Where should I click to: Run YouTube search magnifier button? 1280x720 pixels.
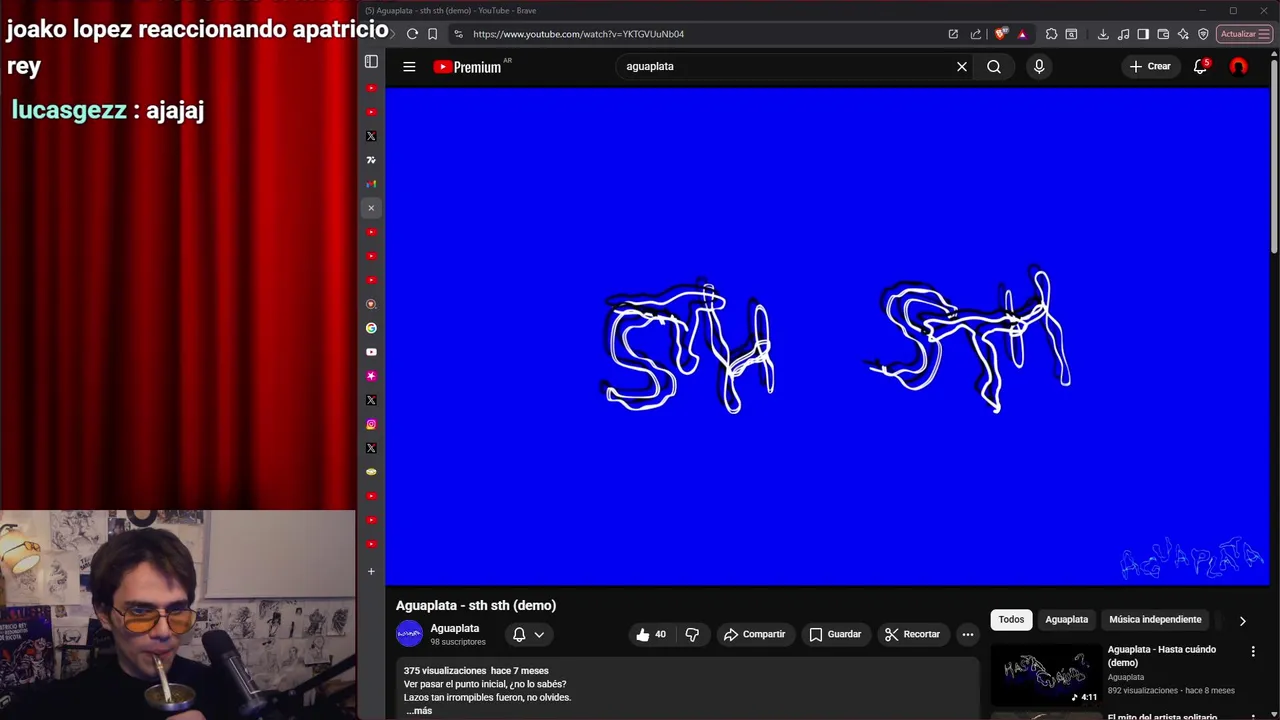pos(994,66)
